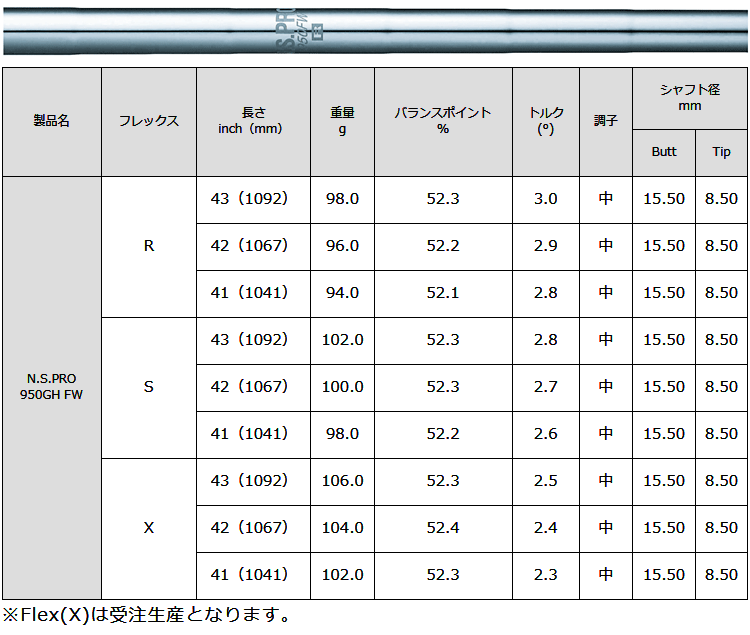Click the Butt sub-header
This screenshot has width=750, height=635.
point(664,153)
